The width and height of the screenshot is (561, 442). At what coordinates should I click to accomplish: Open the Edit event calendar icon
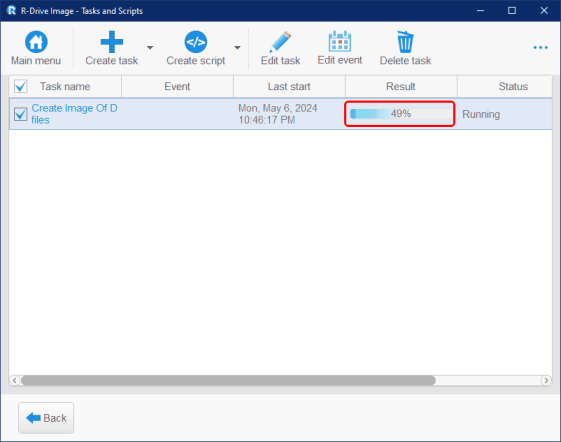click(340, 42)
